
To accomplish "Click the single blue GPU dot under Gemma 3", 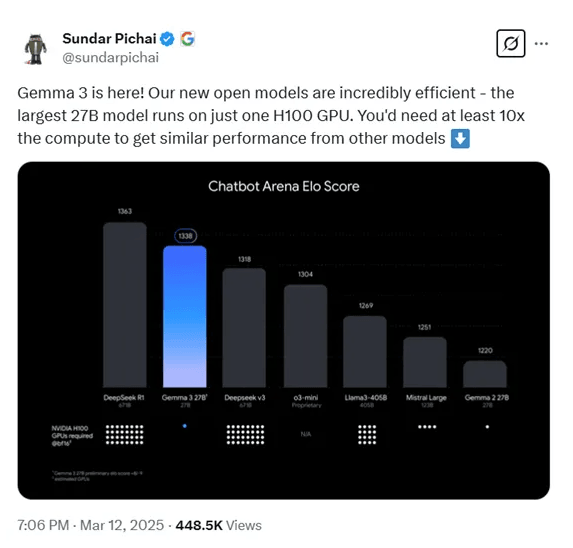I will [x=185, y=426].
